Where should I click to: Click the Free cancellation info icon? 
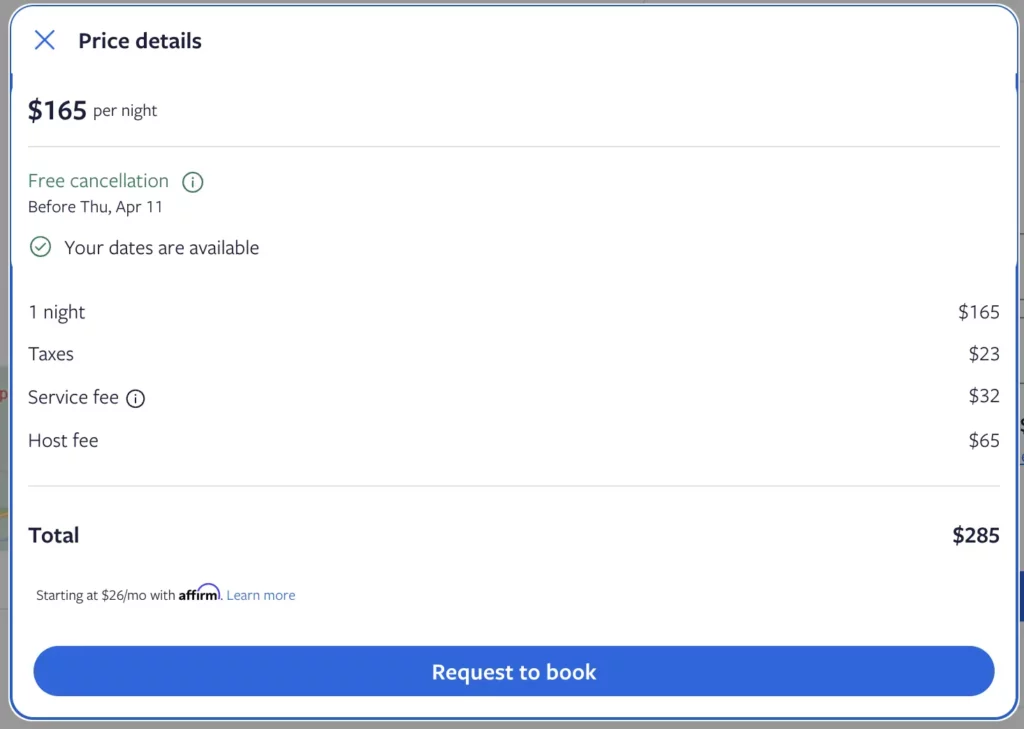(192, 182)
